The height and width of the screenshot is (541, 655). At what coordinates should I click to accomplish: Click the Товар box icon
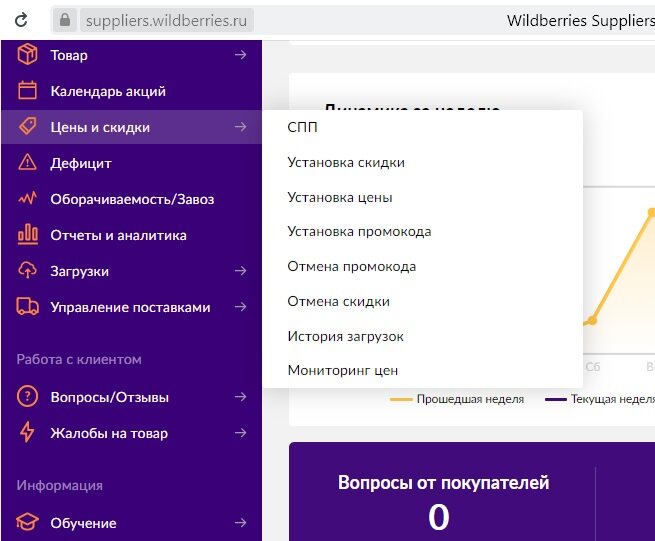pos(27,55)
